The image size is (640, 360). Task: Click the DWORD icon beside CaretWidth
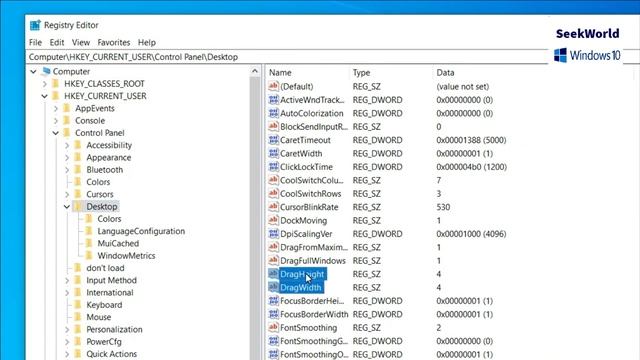coord(273,153)
